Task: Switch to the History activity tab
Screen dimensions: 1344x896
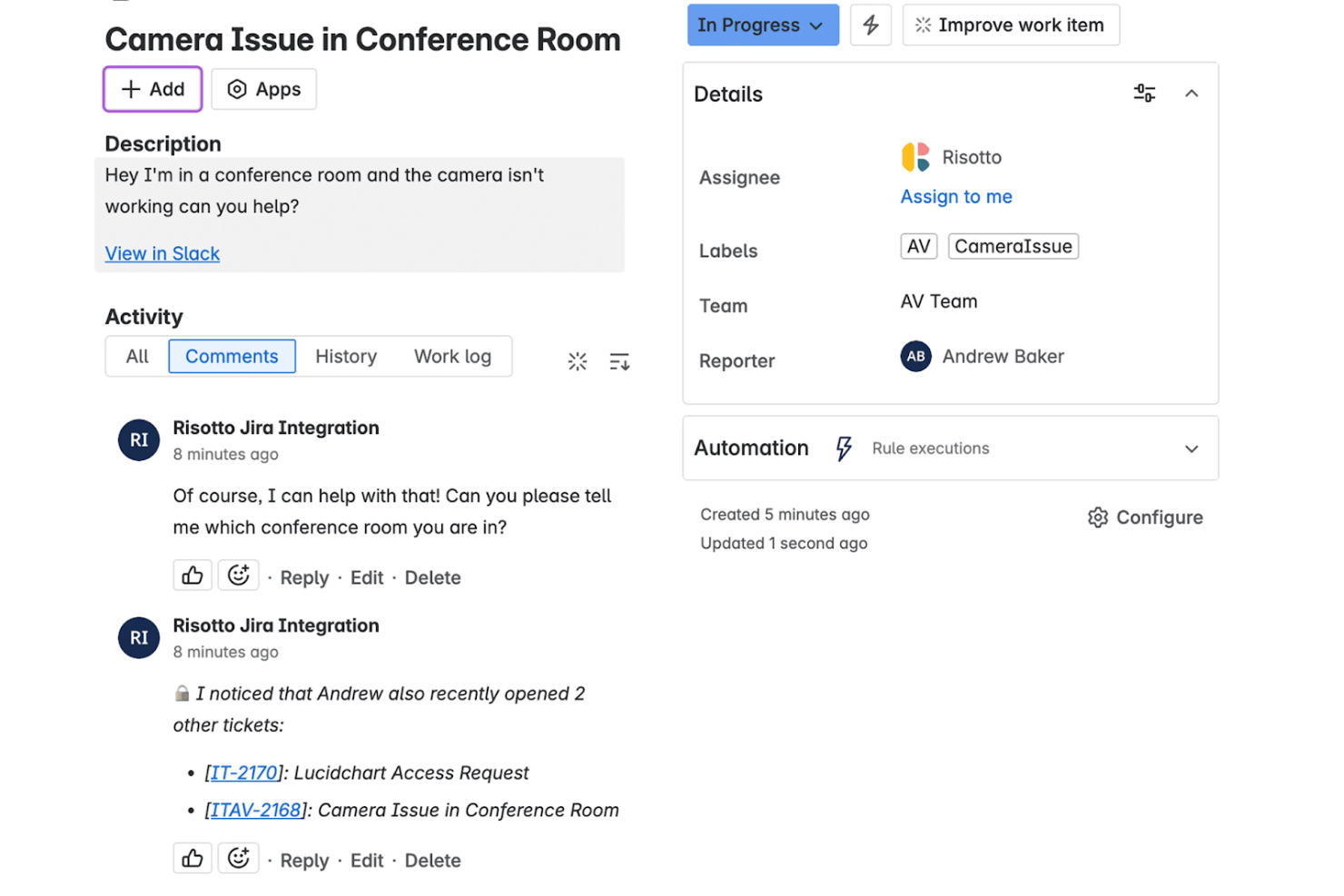Action: click(x=346, y=357)
